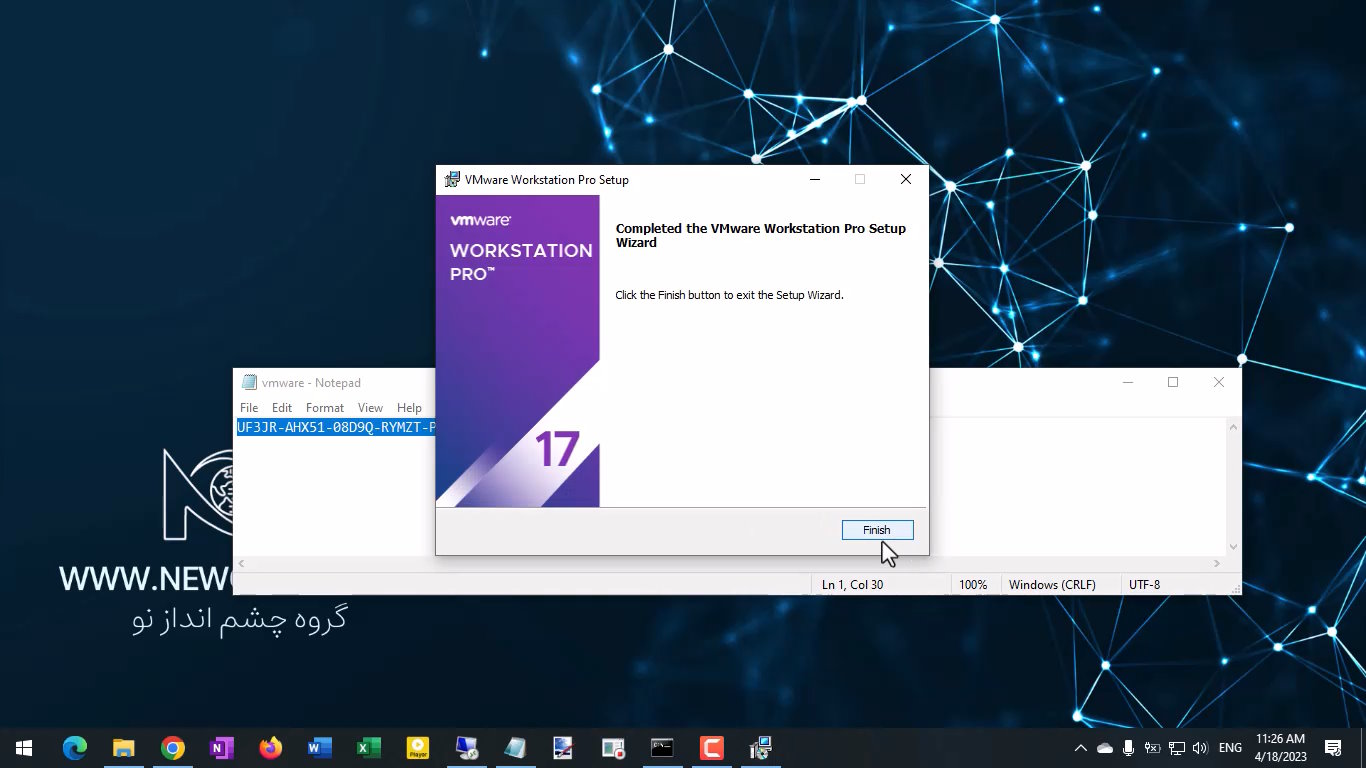Open the Format menu in Notepad

pyautogui.click(x=325, y=408)
